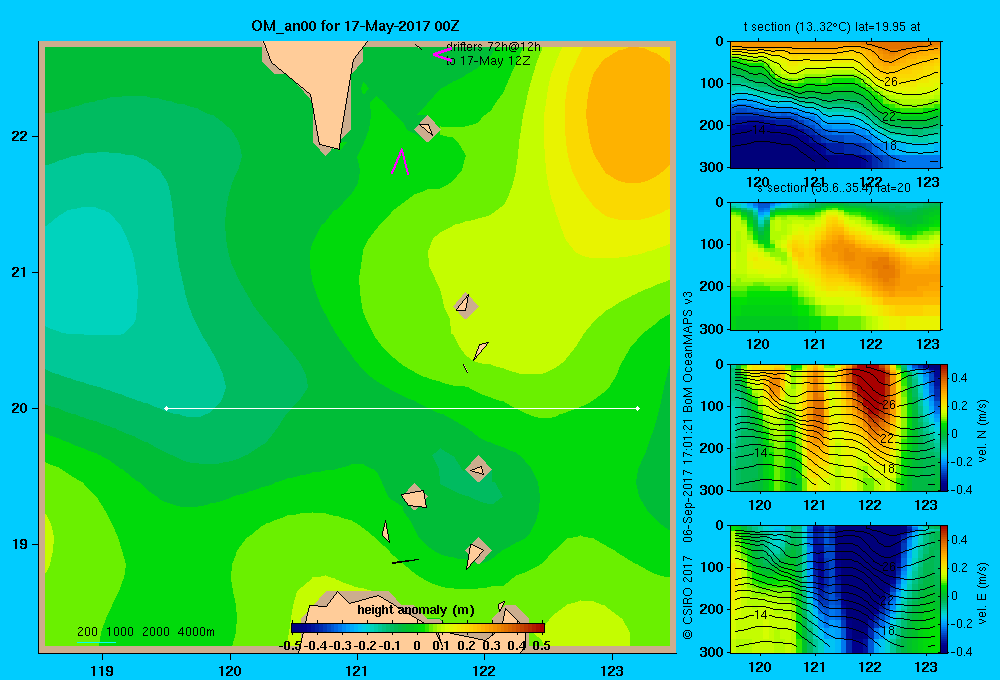This screenshot has width=1000, height=680.
Task: Click the vel. E color scale bar
Action: tap(944, 589)
